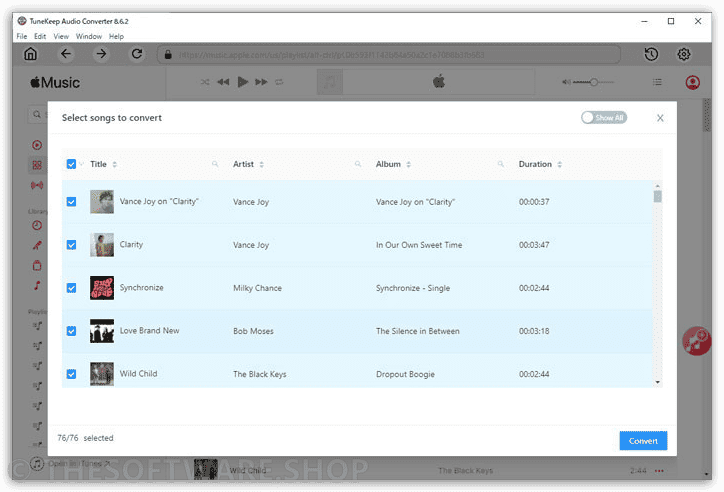Click the red add-to-convert floating button
Image resolution: width=724 pixels, height=492 pixels.
(696, 341)
